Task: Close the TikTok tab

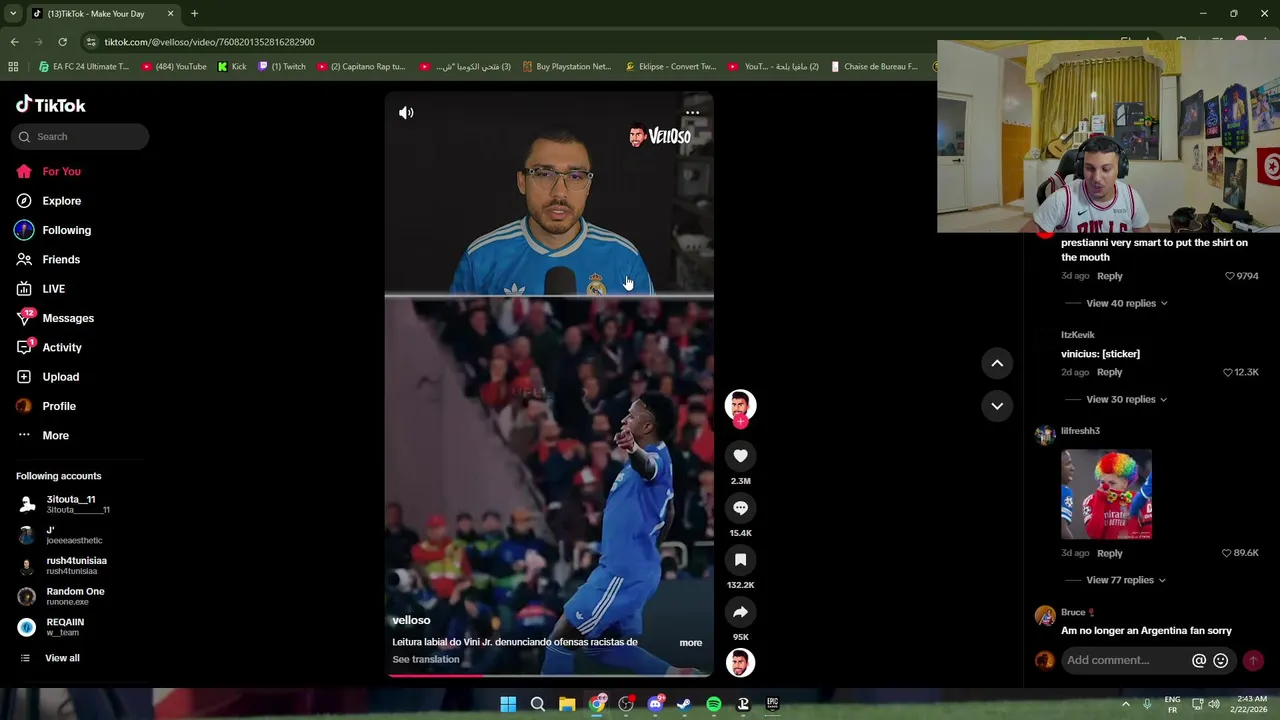Action: (x=170, y=13)
